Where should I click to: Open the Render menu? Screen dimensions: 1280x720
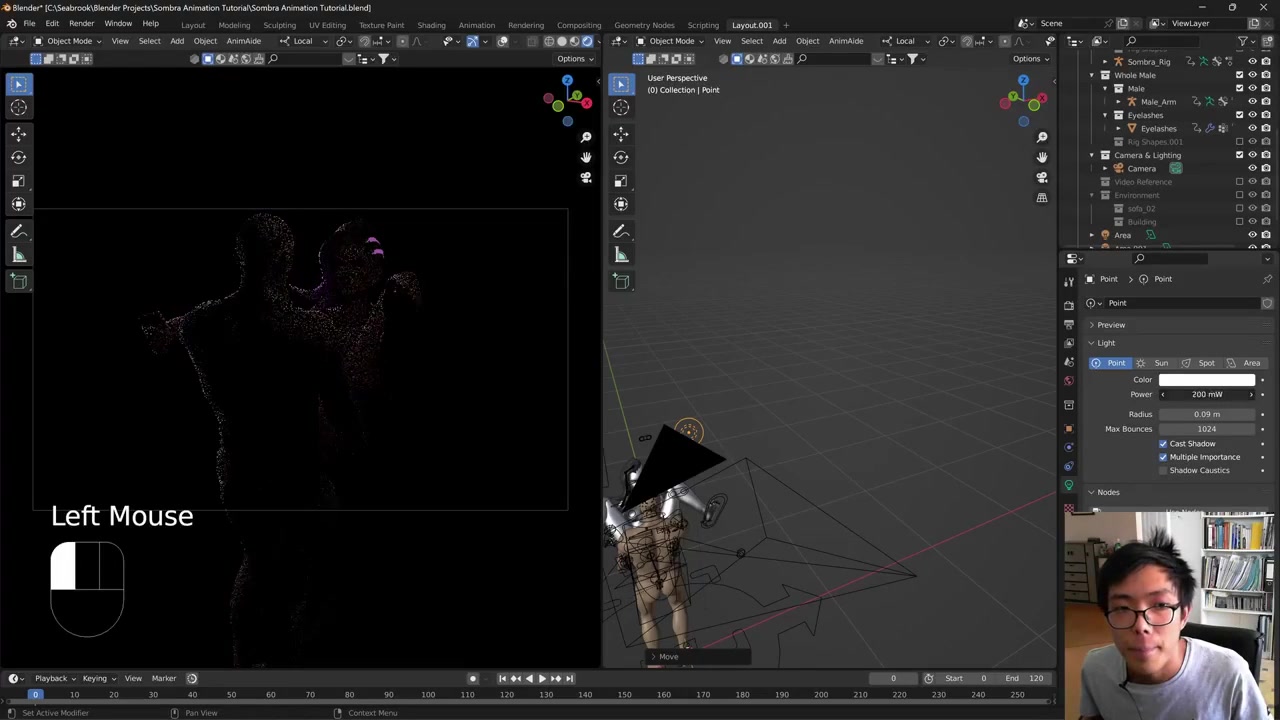pos(81,24)
